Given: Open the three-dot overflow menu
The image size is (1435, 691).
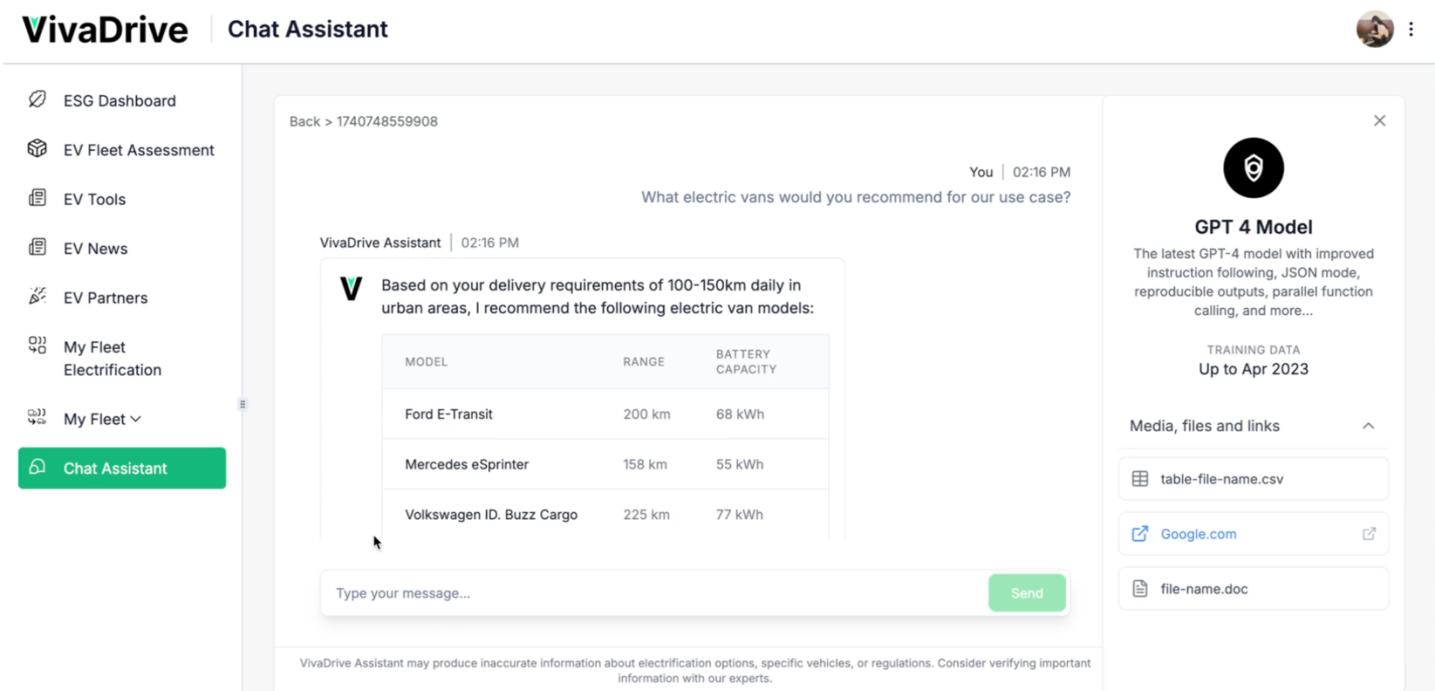Looking at the screenshot, I should (1410, 29).
